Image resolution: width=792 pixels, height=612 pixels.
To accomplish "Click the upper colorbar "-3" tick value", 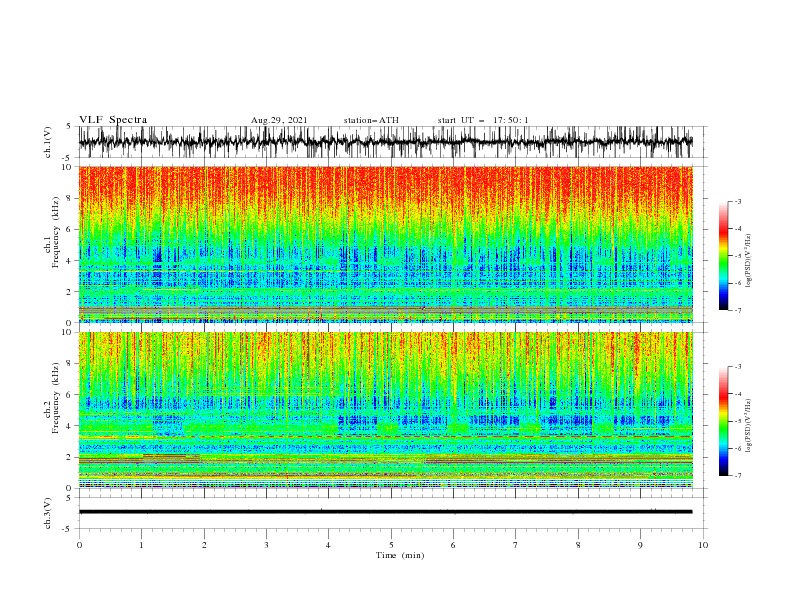I will (x=738, y=201).
